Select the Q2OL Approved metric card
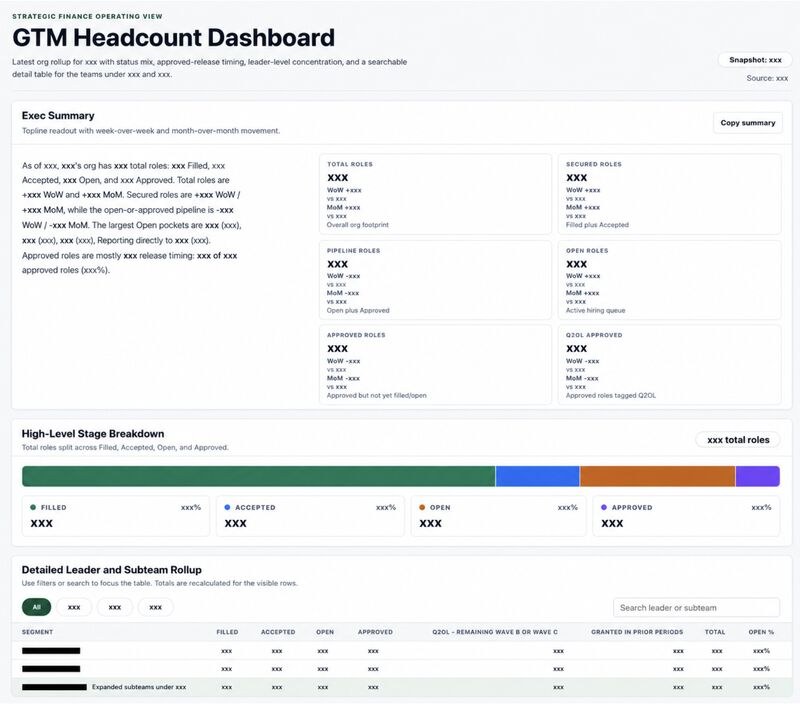The width and height of the screenshot is (800, 704). coord(669,365)
